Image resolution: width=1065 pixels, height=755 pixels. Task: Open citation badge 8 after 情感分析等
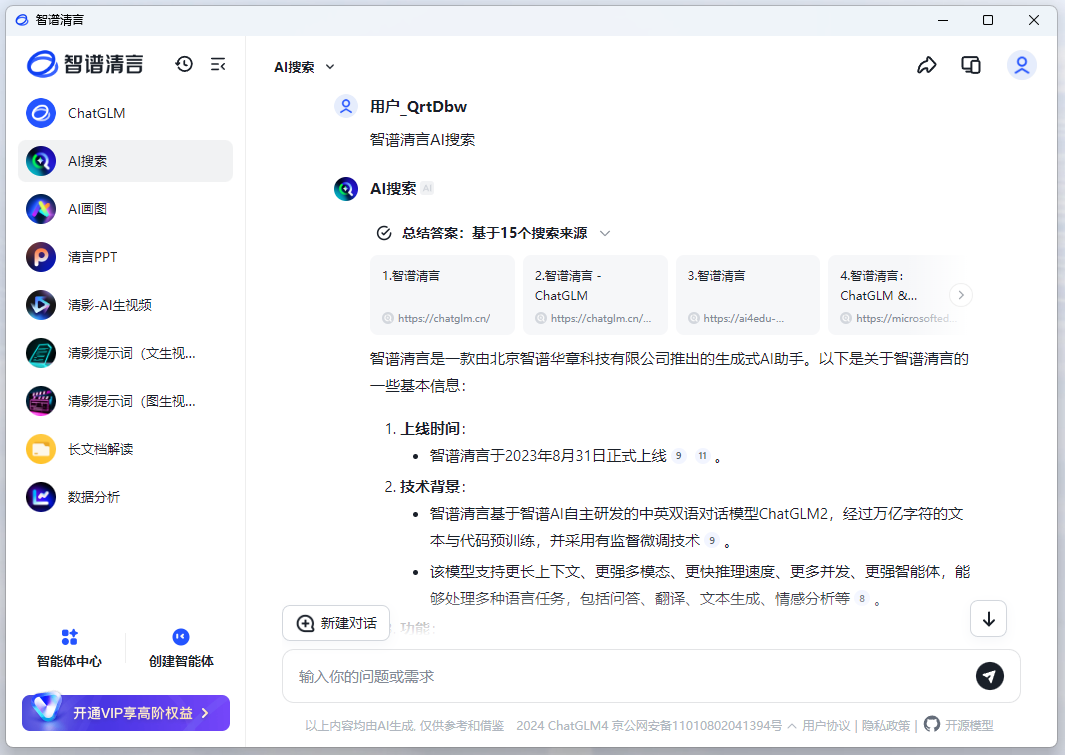click(862, 599)
